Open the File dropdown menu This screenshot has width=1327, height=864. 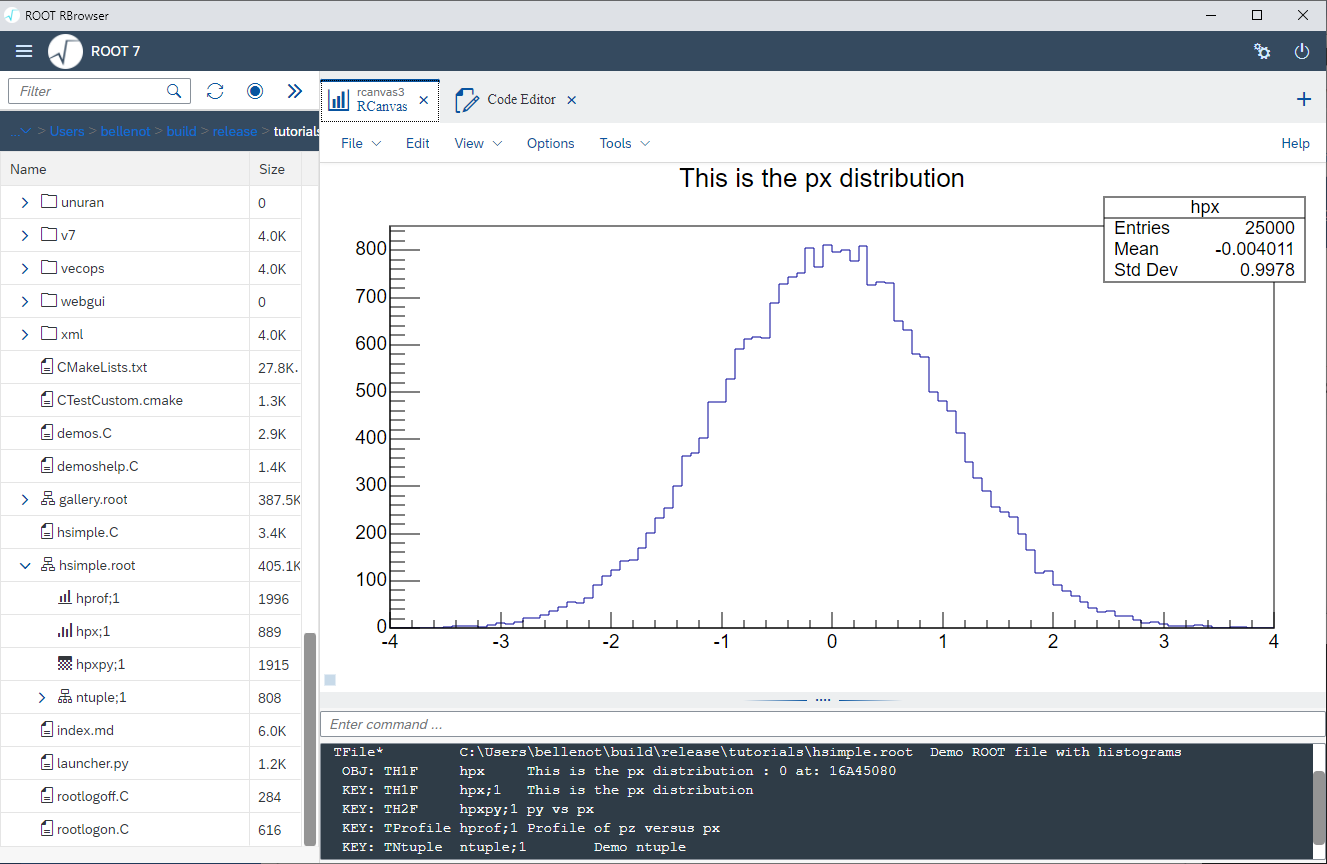pos(360,143)
